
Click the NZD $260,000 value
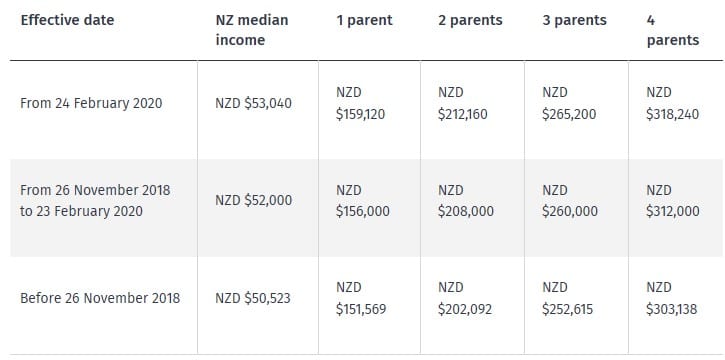click(x=570, y=201)
